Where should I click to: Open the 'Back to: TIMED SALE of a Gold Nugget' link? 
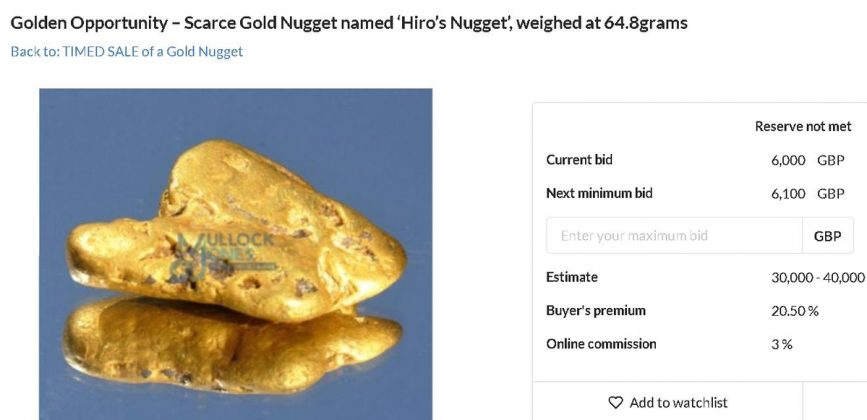(127, 51)
